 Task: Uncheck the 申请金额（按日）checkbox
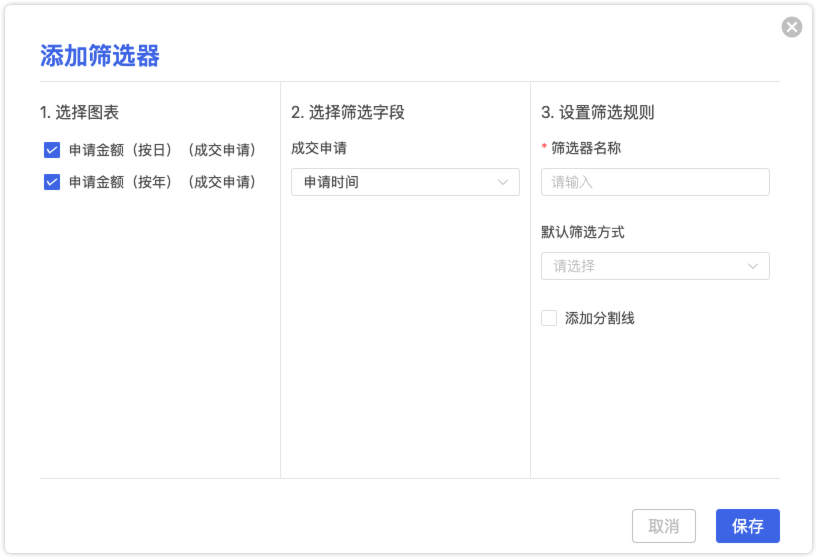point(52,150)
